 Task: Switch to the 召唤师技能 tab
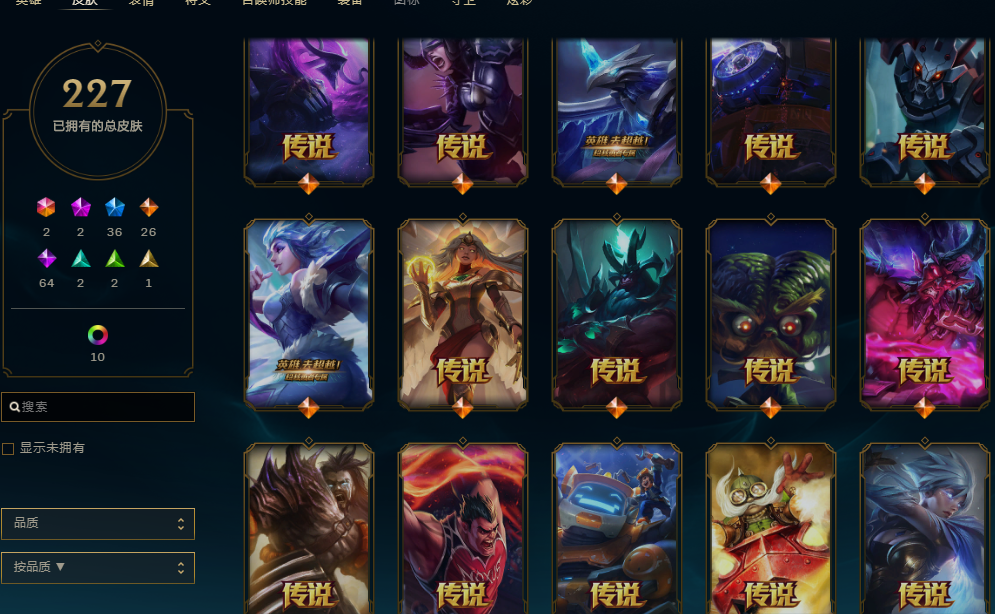pyautogui.click(x=274, y=3)
